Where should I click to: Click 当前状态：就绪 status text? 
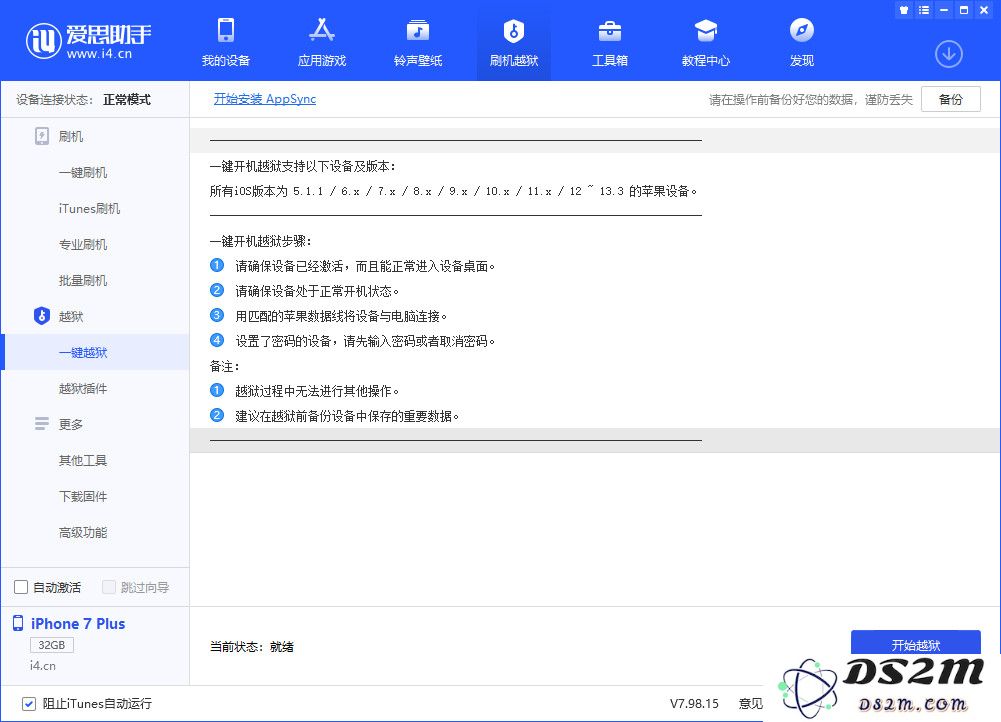coord(252,647)
